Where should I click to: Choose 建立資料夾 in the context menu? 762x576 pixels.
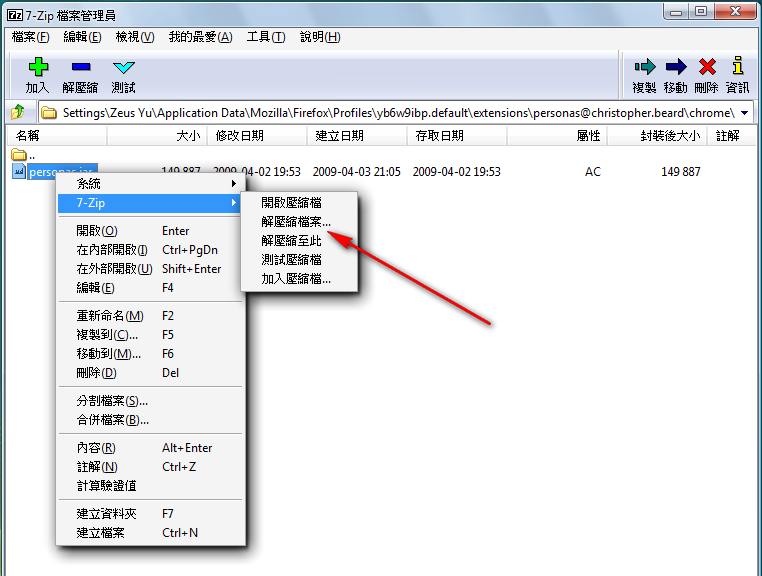point(150,514)
